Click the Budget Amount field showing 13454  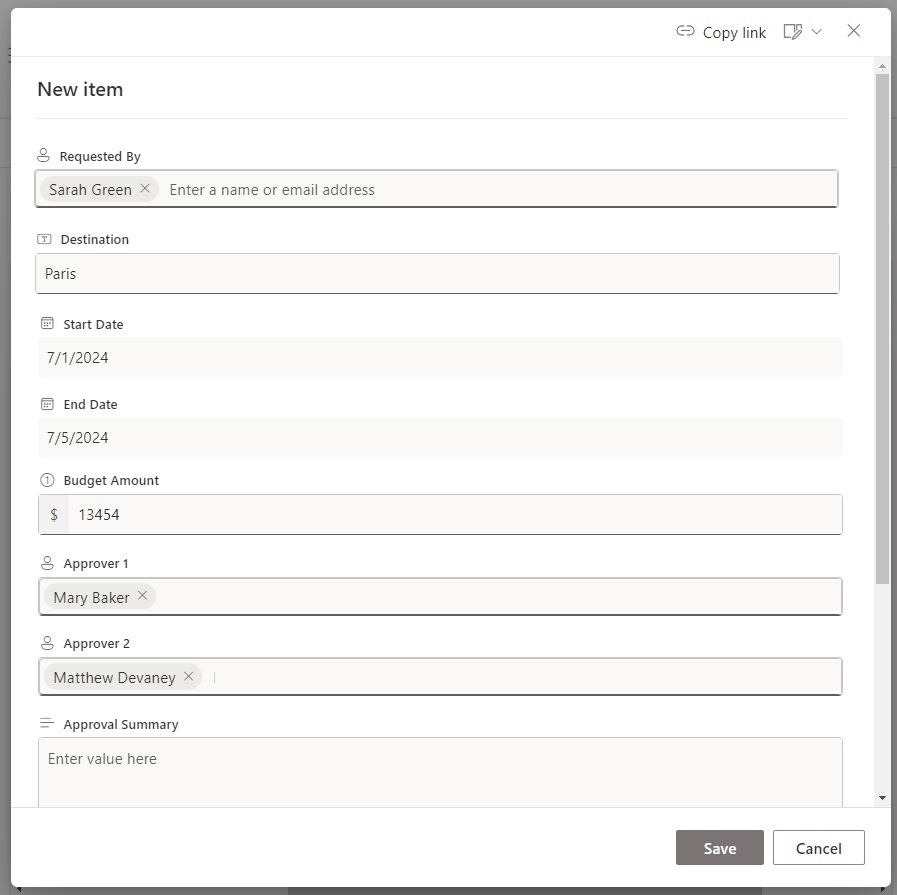tap(440, 515)
